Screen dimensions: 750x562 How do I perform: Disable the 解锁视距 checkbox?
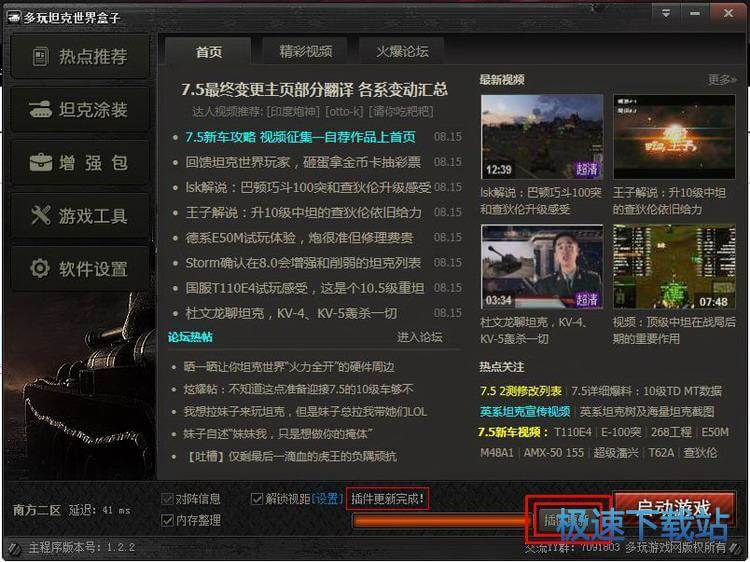257,498
